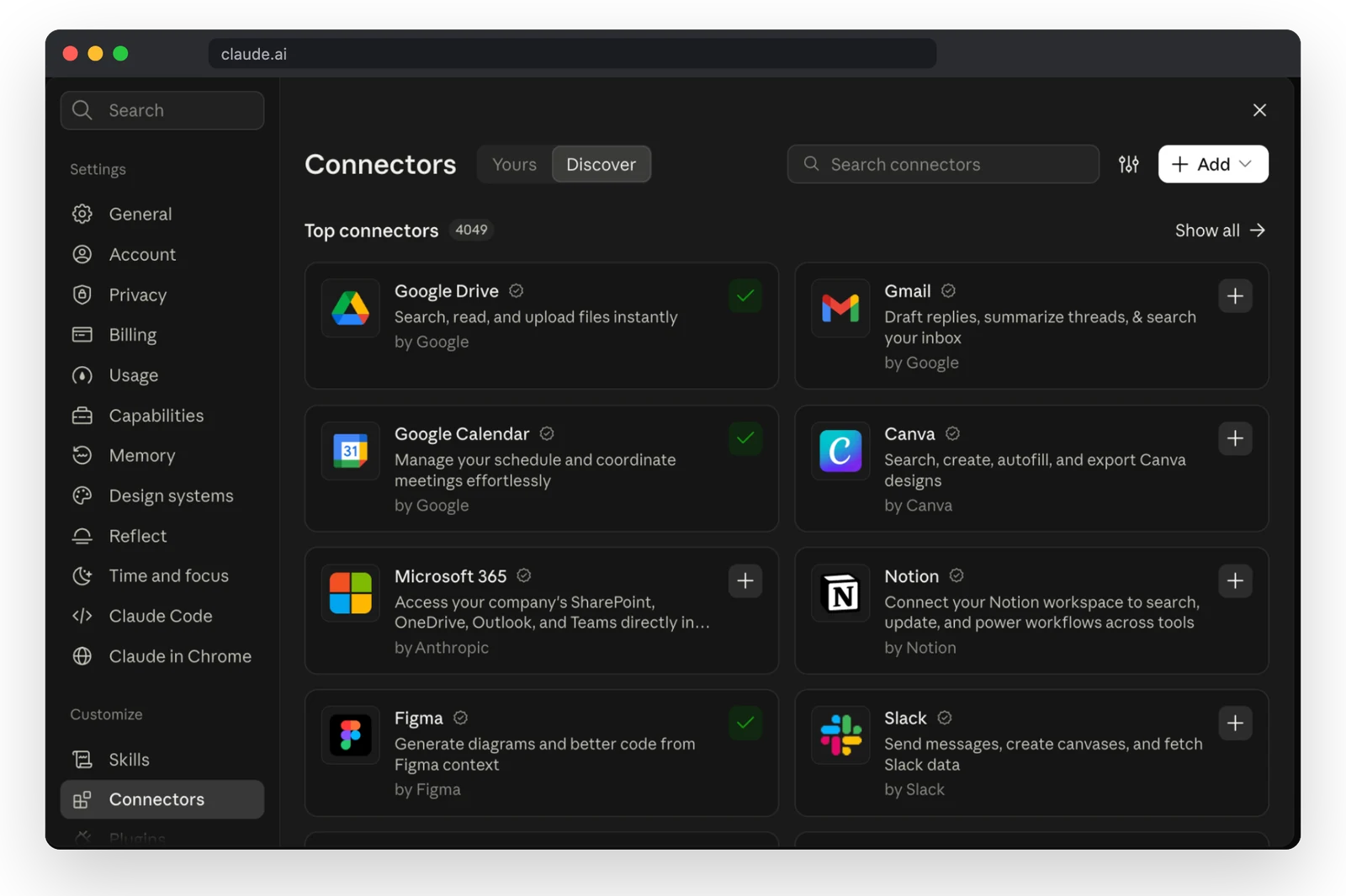Click the Canva logo icon
1346x896 pixels.
click(x=840, y=451)
